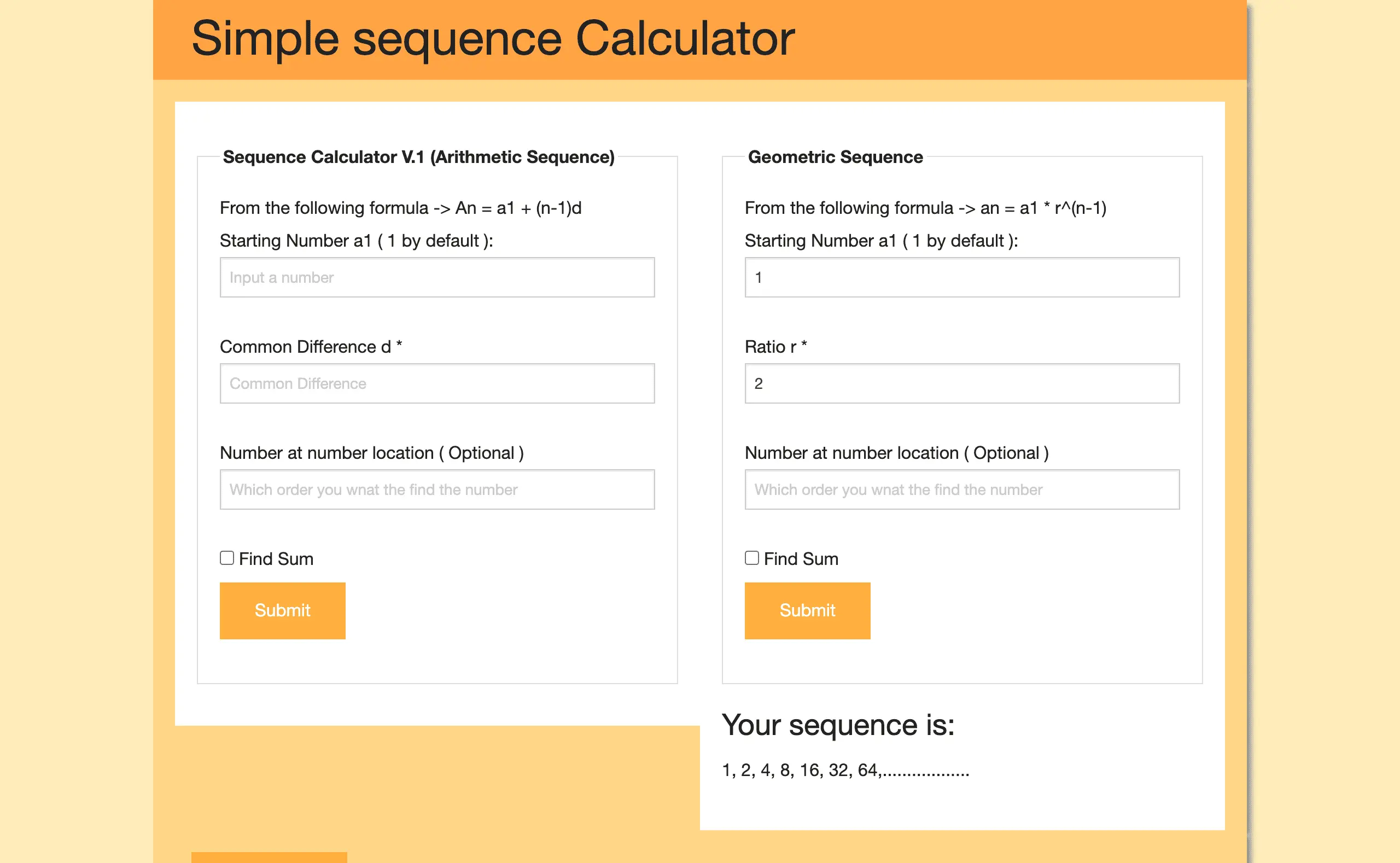Image resolution: width=1400 pixels, height=863 pixels.
Task: Click arithmetic sequence optional number location
Action: [436, 489]
